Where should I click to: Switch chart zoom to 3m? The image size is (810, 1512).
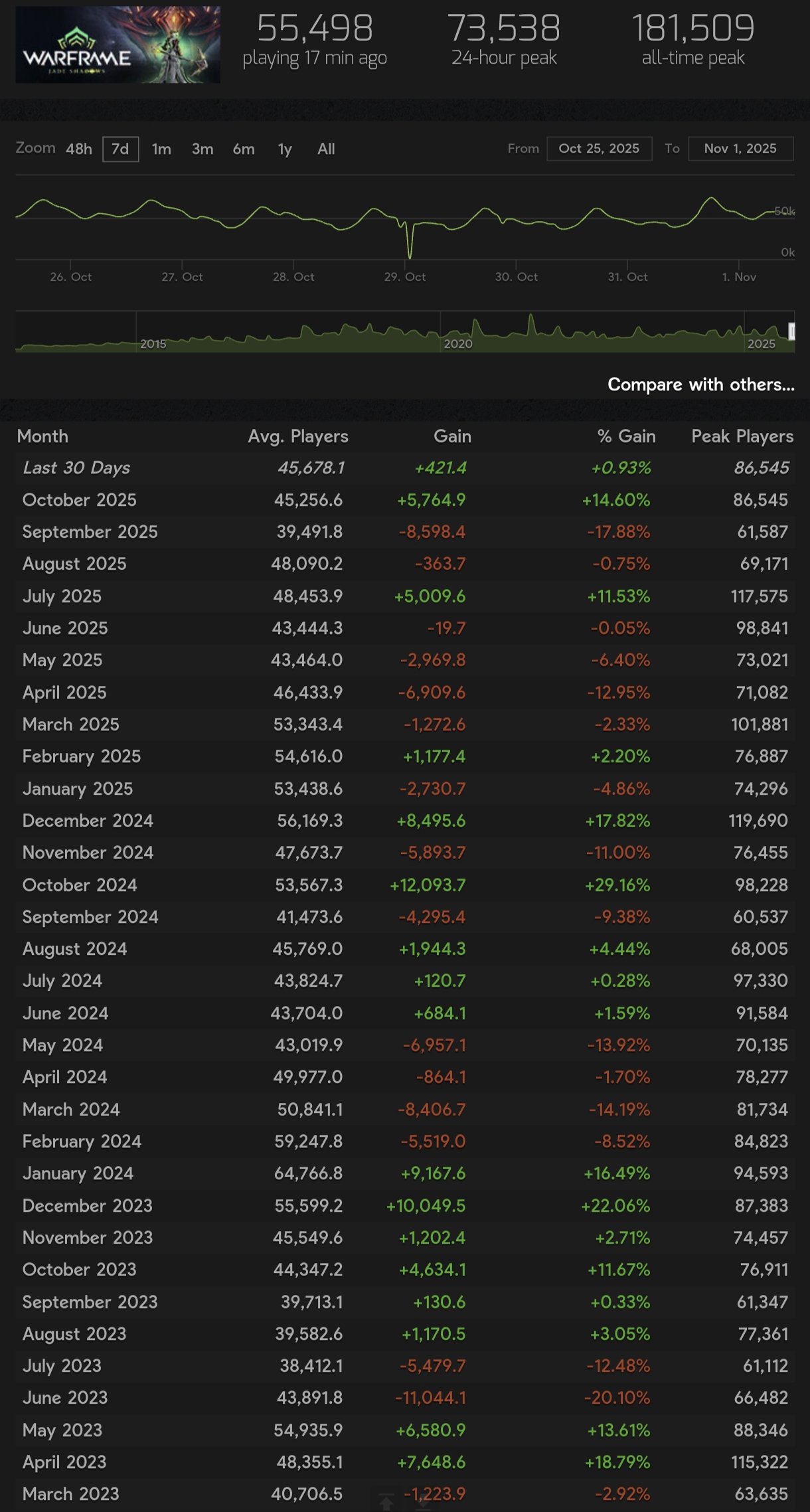point(202,149)
